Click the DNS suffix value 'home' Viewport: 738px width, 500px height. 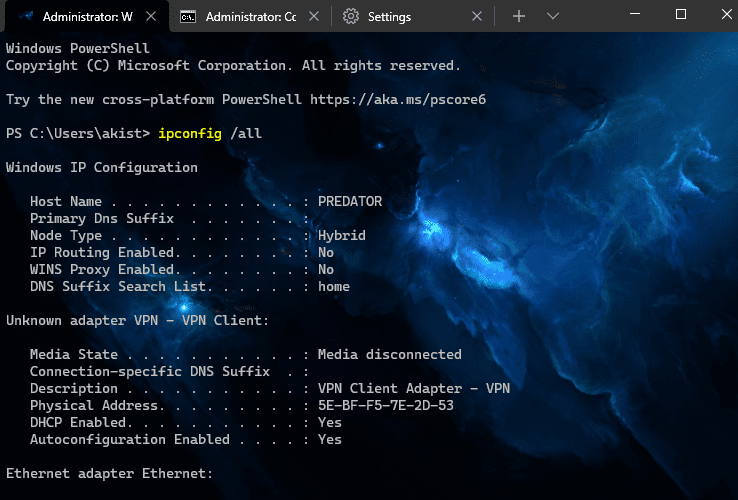click(x=334, y=286)
